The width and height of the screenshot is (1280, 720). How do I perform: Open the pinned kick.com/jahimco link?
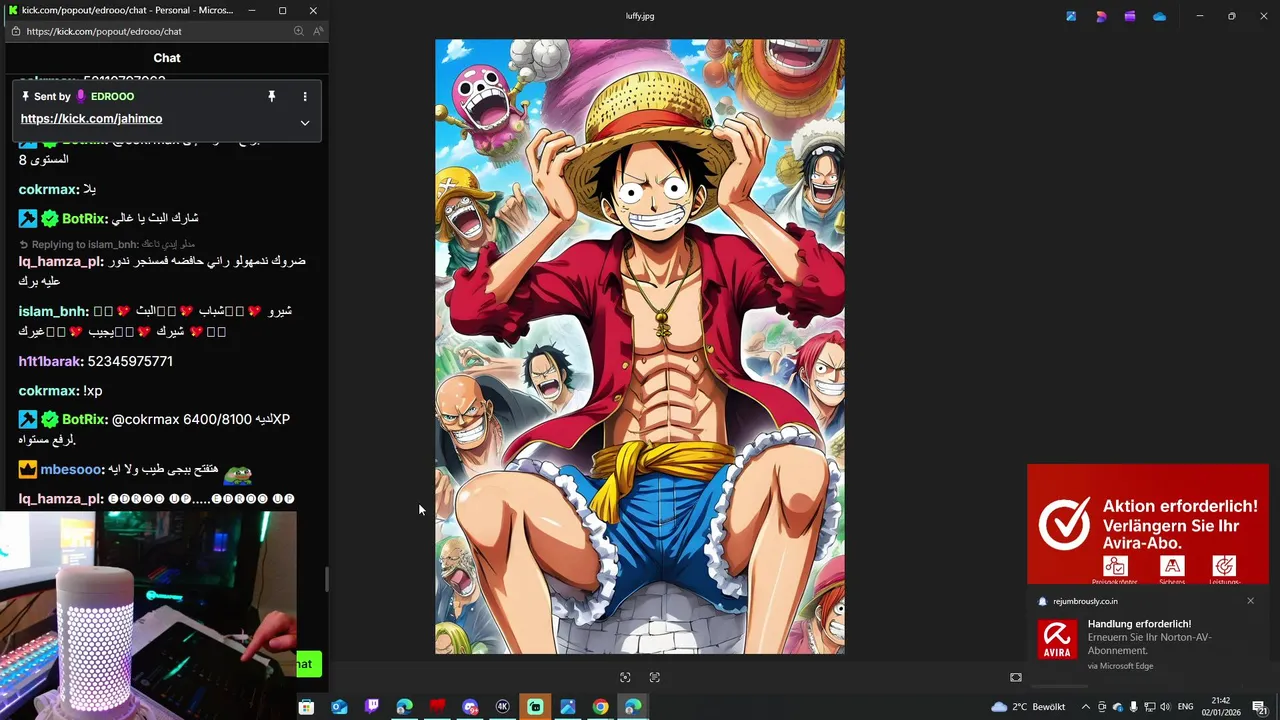click(x=91, y=119)
